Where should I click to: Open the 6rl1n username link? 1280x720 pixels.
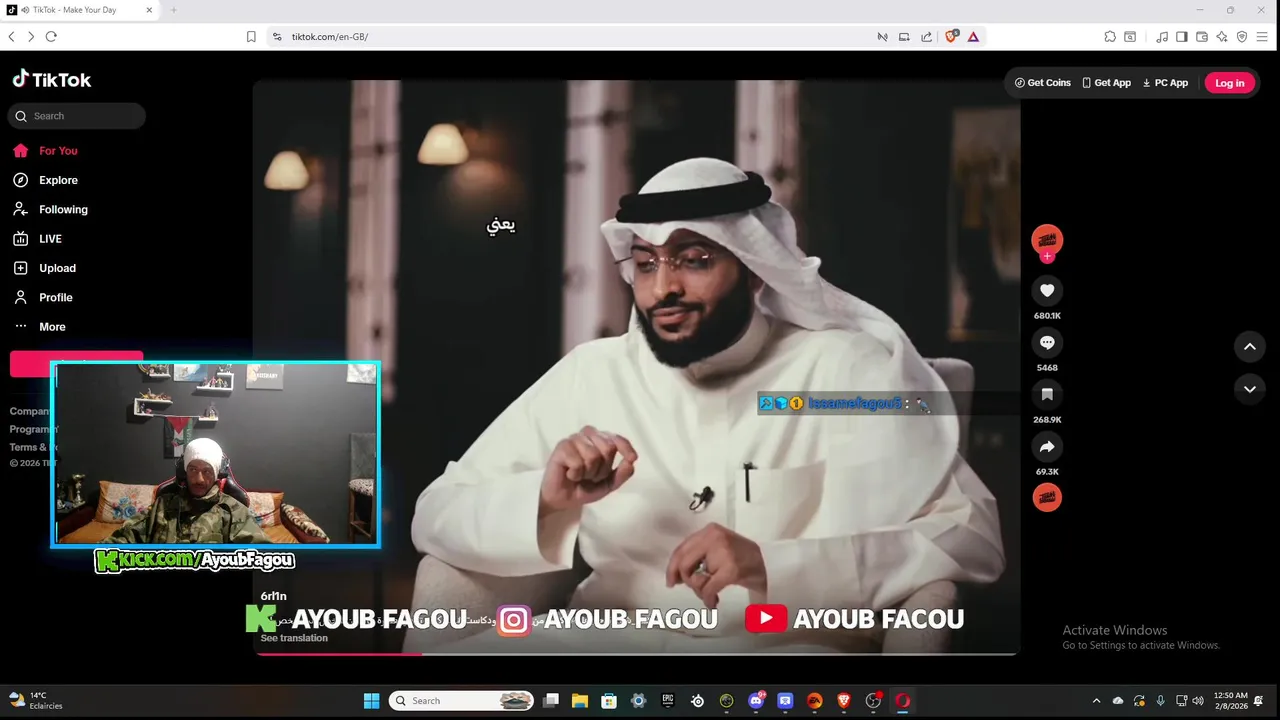(273, 596)
